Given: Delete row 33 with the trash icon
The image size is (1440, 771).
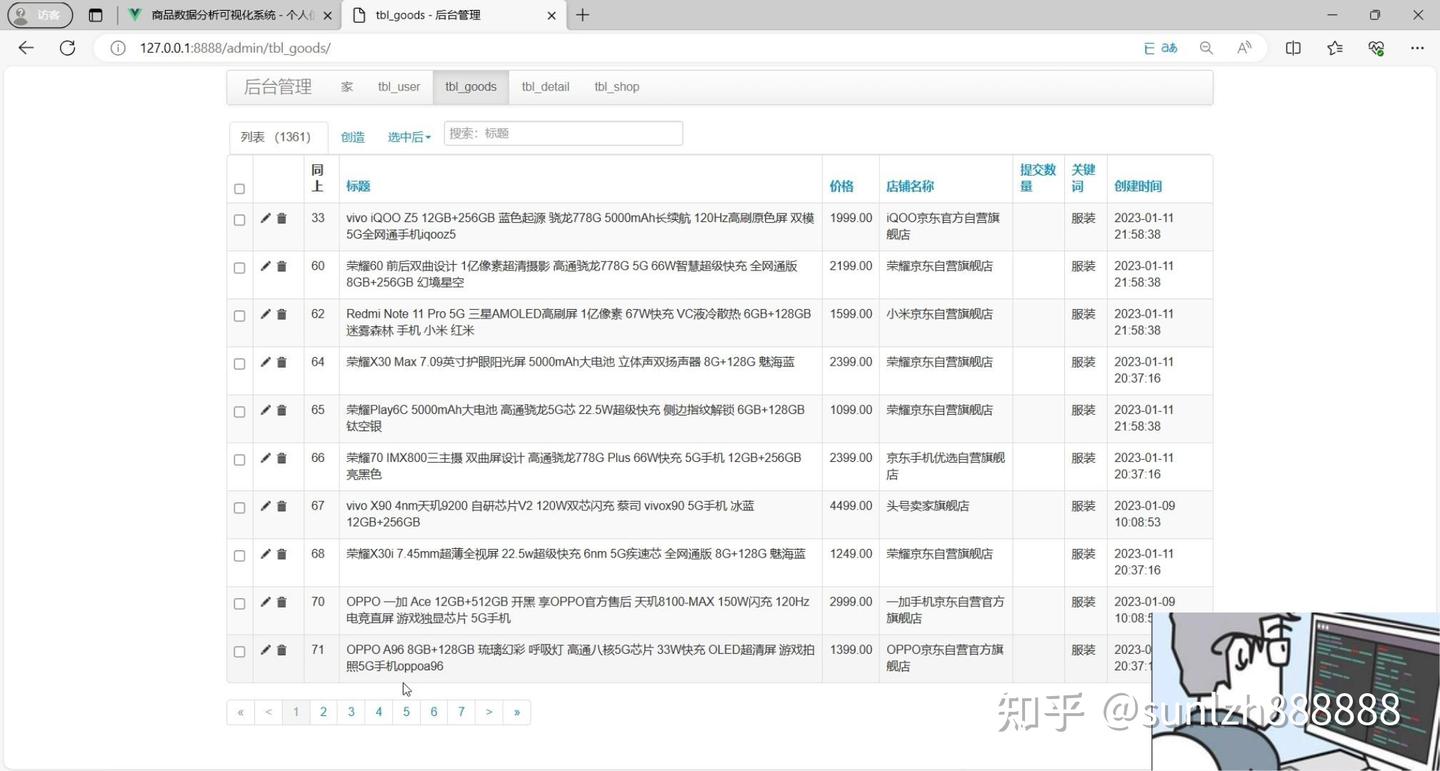Looking at the screenshot, I should click(x=282, y=218).
